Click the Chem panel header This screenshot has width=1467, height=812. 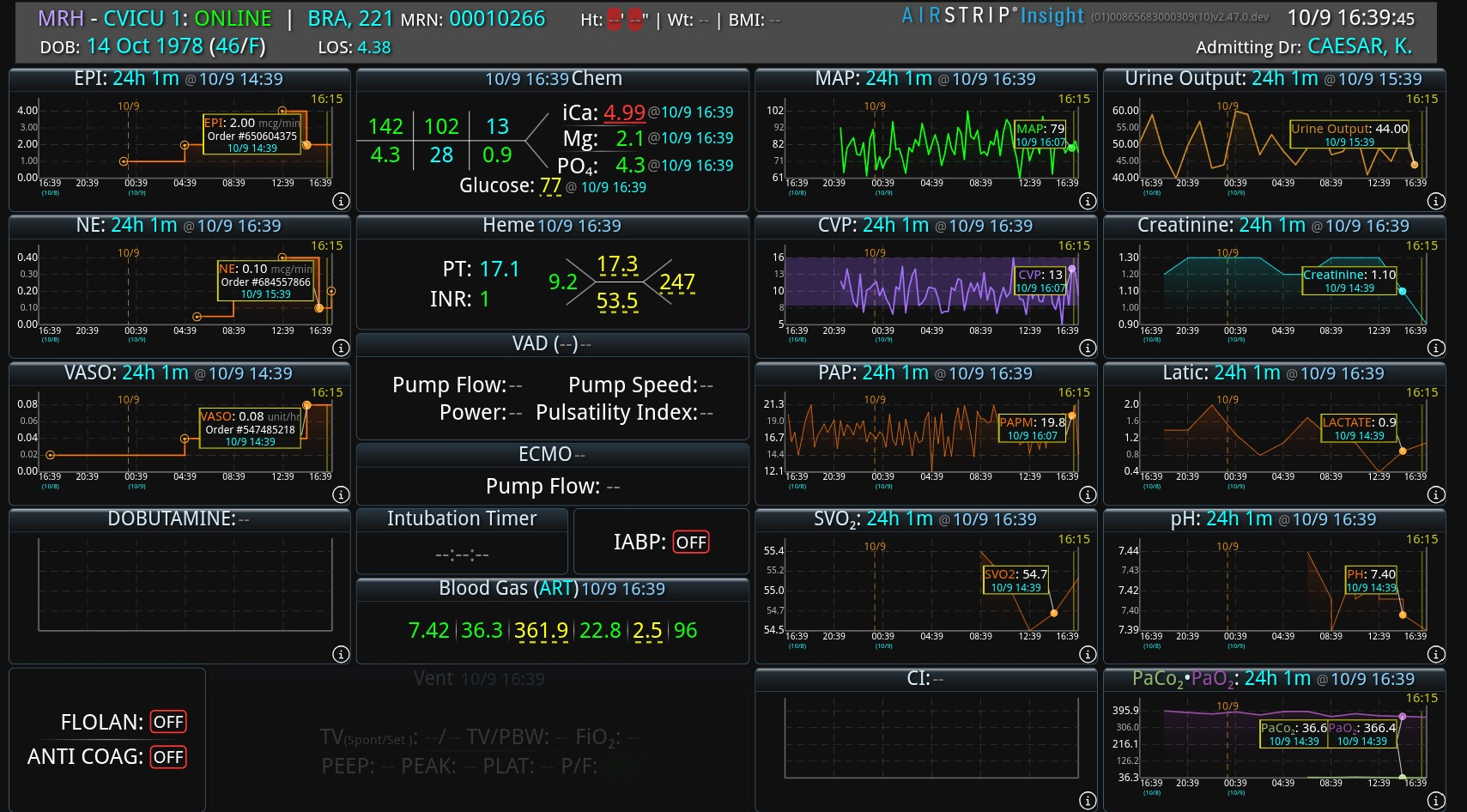(x=553, y=79)
